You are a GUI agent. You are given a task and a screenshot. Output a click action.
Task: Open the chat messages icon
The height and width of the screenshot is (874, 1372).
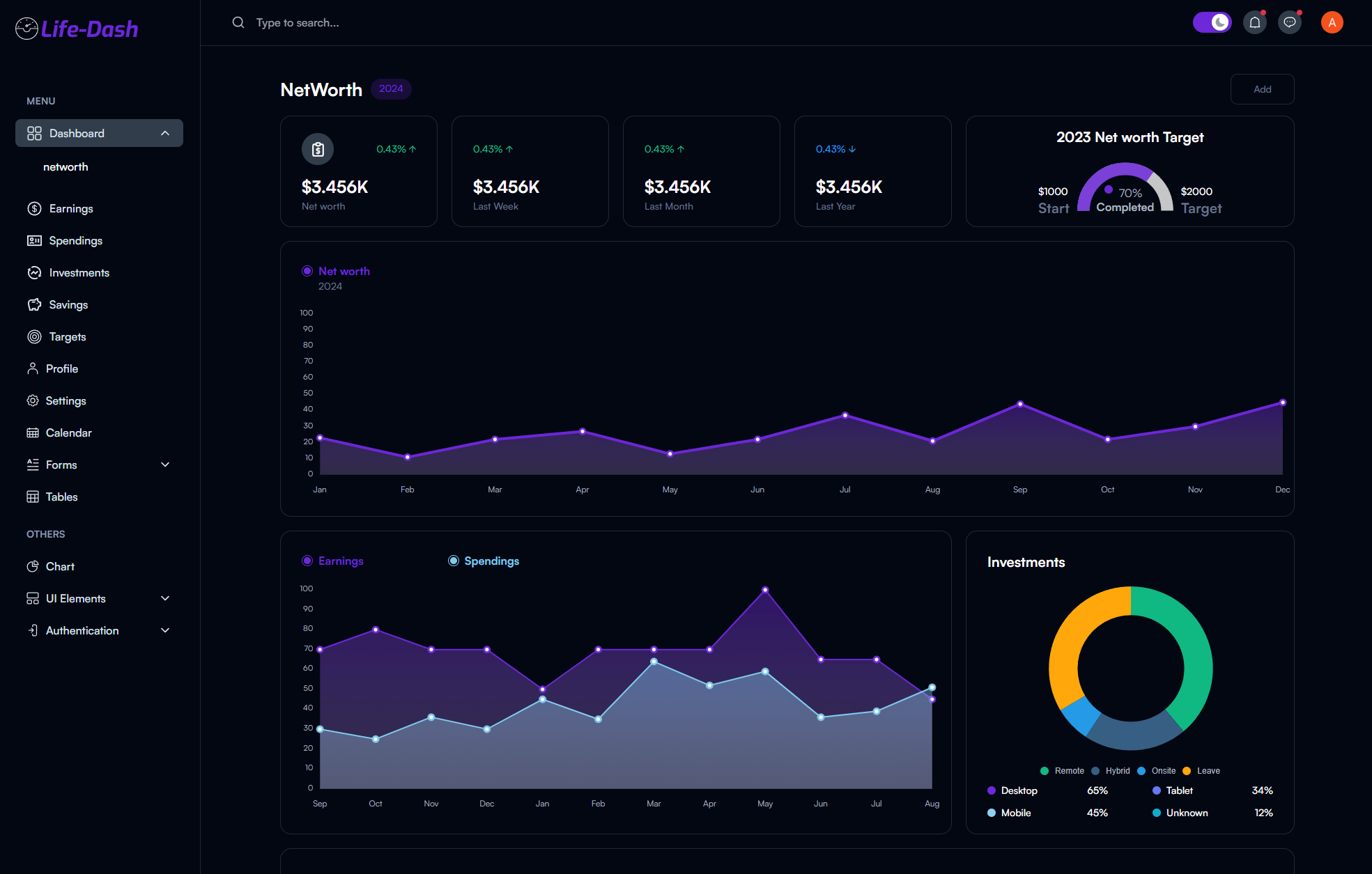tap(1290, 23)
